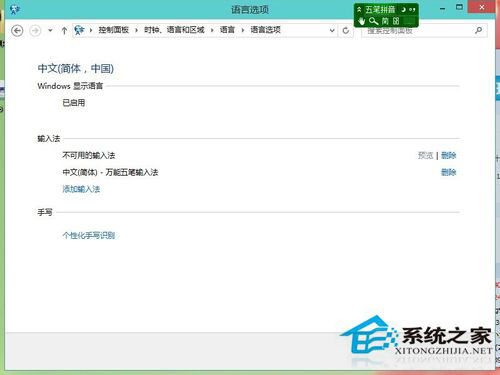This screenshot has width=500, height=375.
Task: Toggle half-width moon icon on IME bar
Action: pos(404,9)
